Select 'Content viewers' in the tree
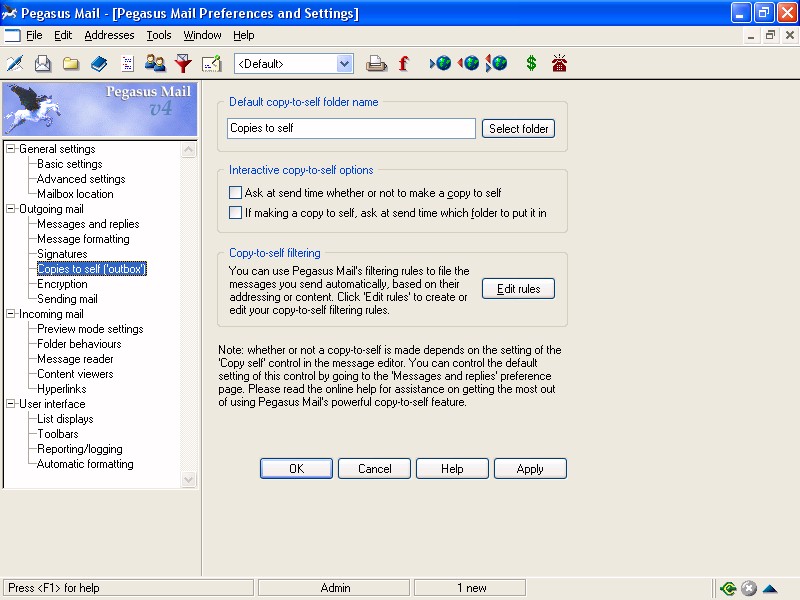800x600 pixels. (x=76, y=374)
